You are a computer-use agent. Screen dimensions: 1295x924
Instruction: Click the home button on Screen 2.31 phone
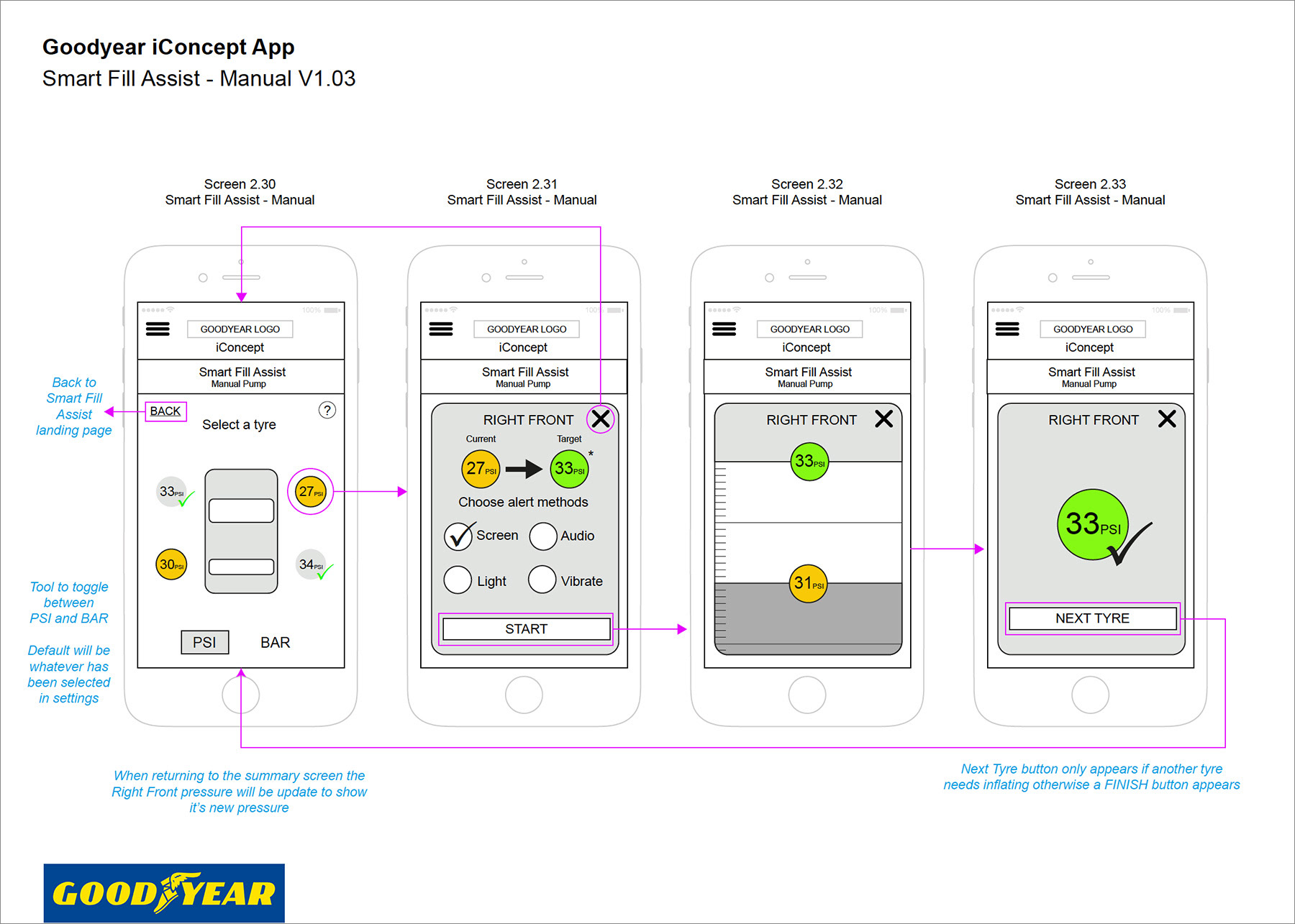[524, 695]
